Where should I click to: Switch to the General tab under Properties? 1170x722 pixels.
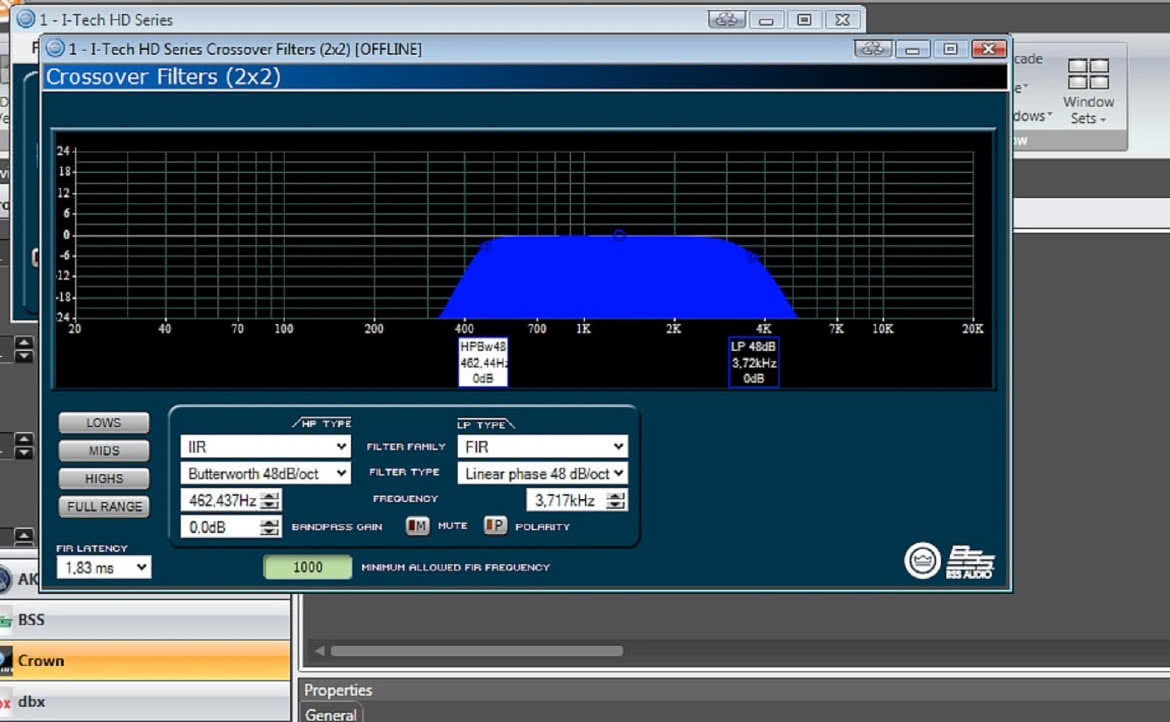[x=331, y=714]
